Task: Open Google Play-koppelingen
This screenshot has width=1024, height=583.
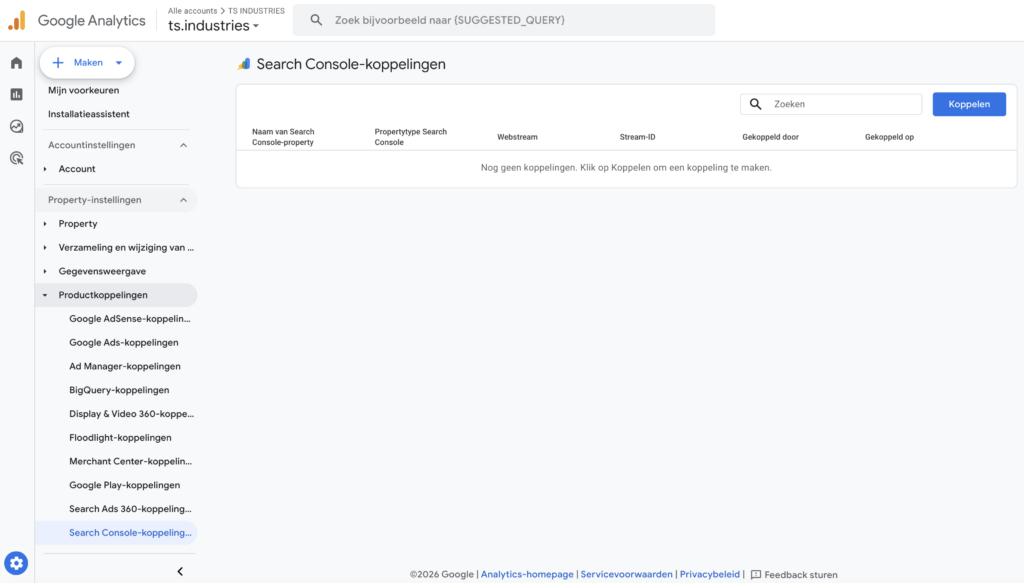Action: pyautogui.click(x=125, y=485)
